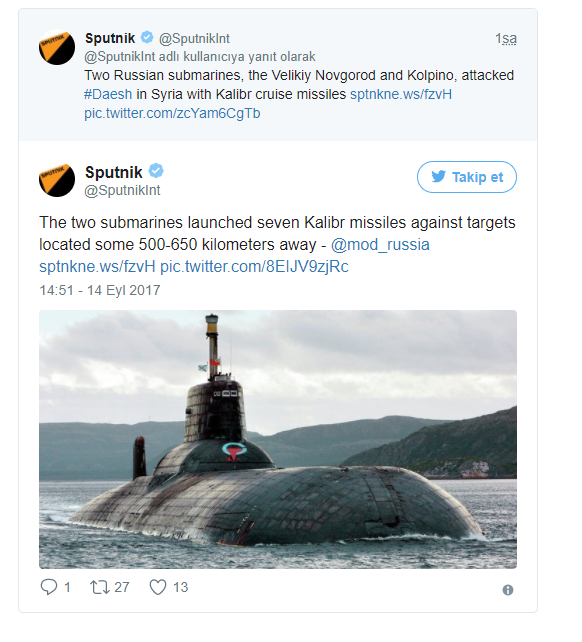Open the pic.twitter.com/8EIJV9zjRc link
This screenshot has height=642, width=582.
(x=254, y=266)
